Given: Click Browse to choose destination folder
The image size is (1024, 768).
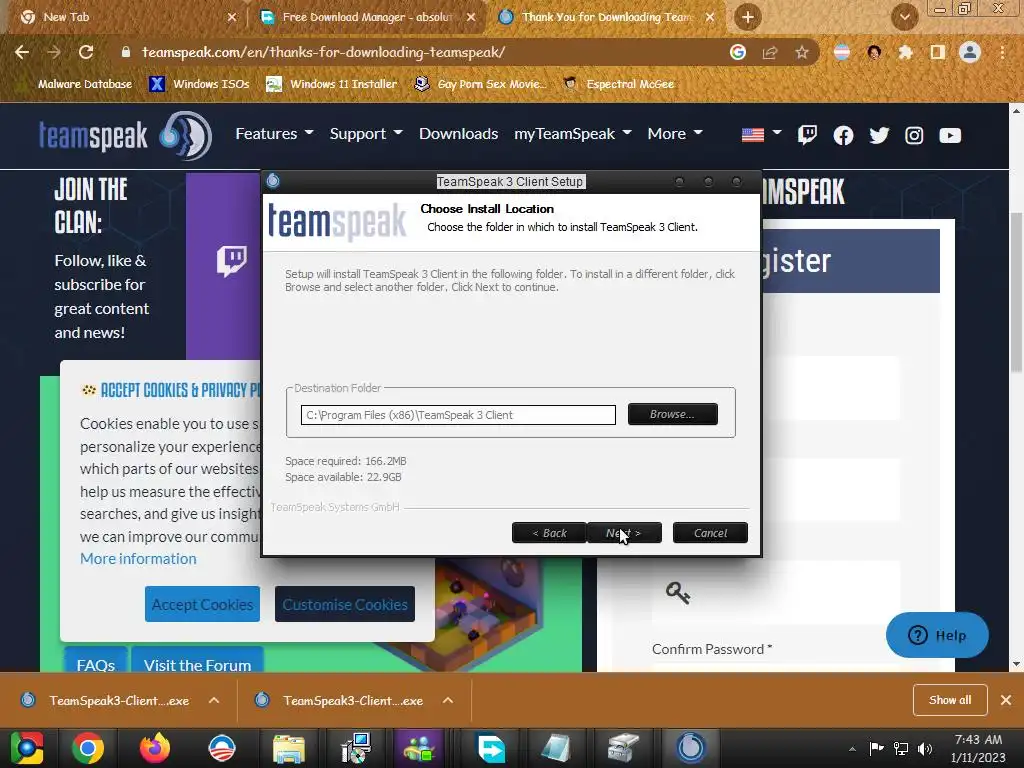Looking at the screenshot, I should coord(672,414).
